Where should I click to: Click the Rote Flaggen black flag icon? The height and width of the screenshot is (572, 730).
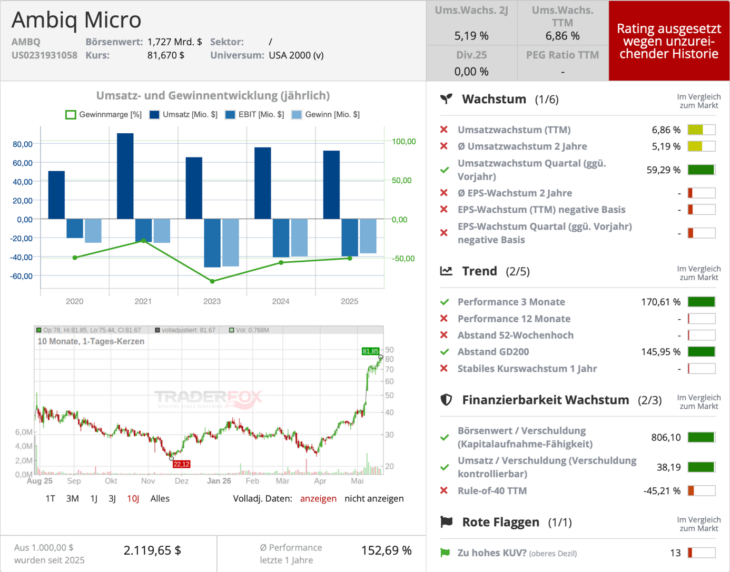pyautogui.click(x=446, y=522)
